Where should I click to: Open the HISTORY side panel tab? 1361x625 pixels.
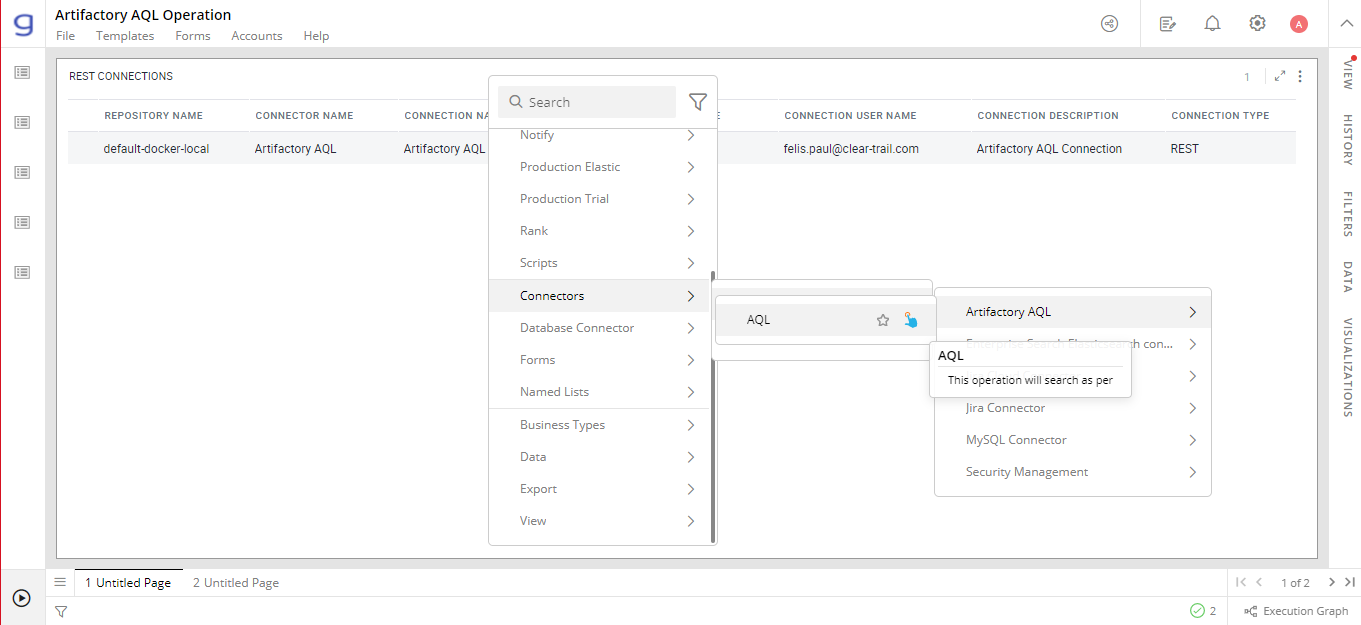pos(1347,139)
